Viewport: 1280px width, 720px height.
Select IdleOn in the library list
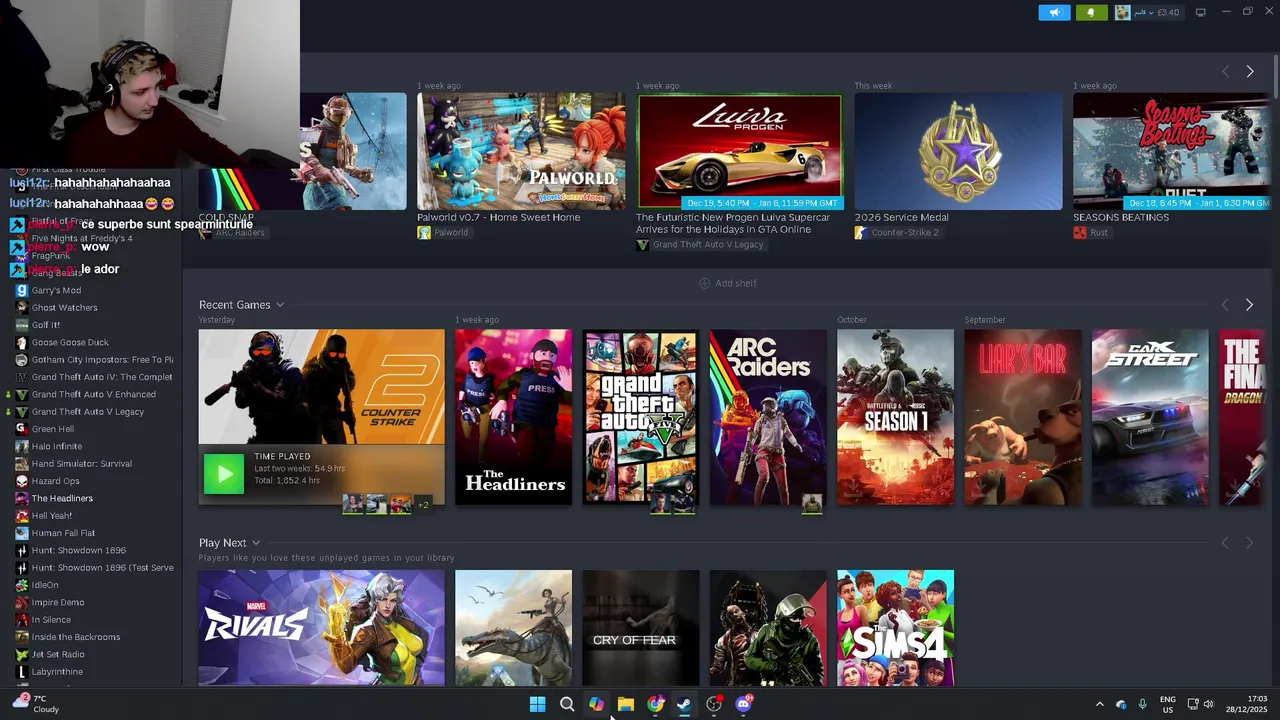tap(45, 585)
